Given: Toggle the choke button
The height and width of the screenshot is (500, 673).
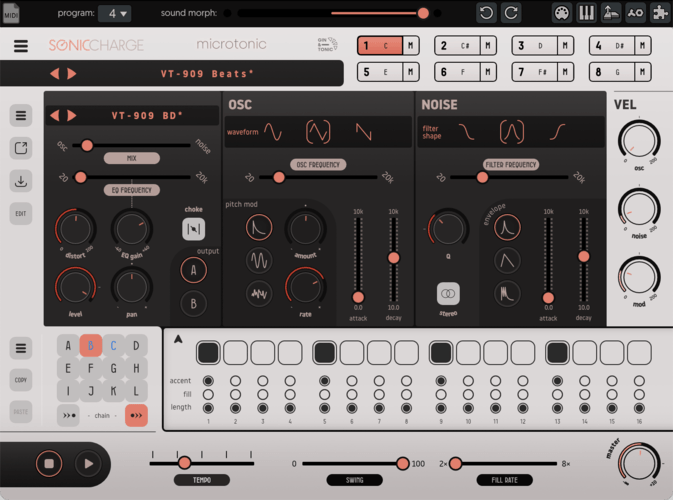Looking at the screenshot, I should pos(194,229).
